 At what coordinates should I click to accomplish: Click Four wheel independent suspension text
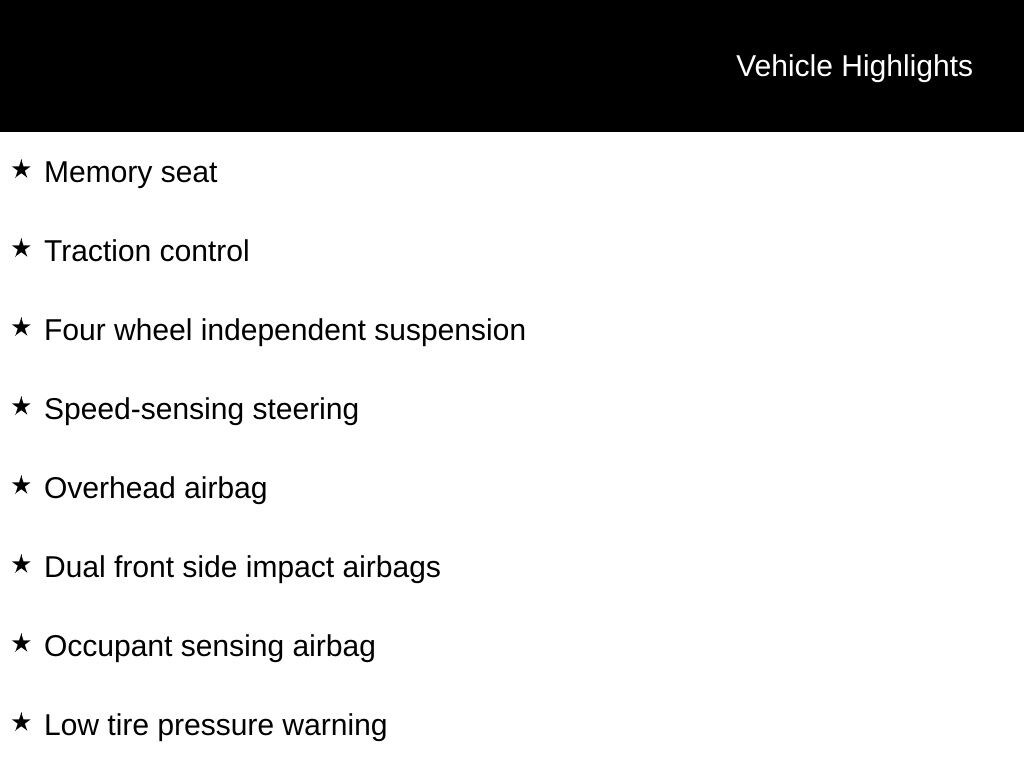285,330
